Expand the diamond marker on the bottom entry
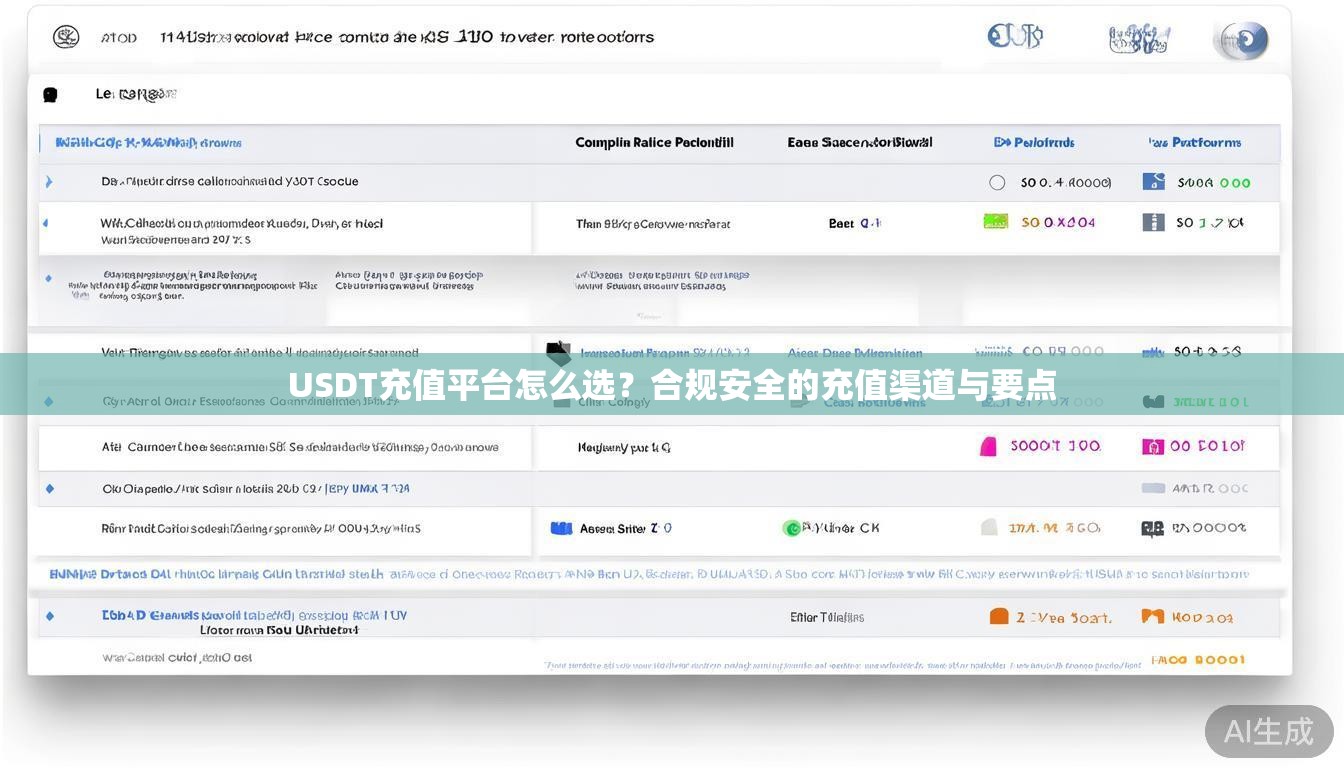The image size is (1344, 768). coord(48,615)
